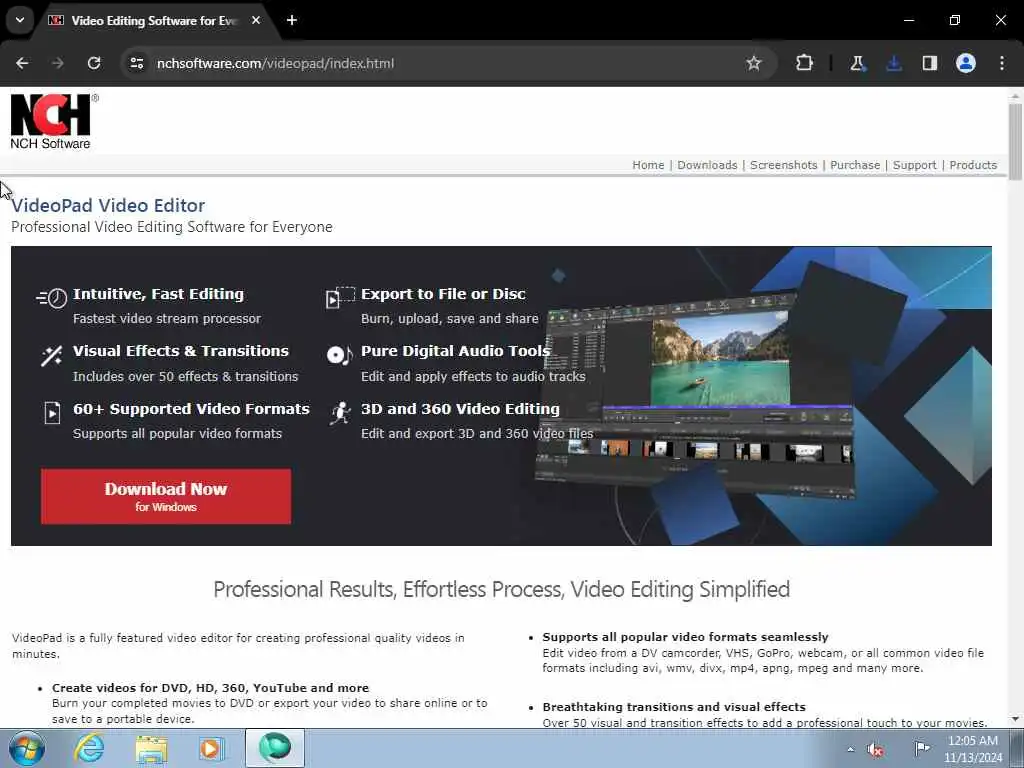The height and width of the screenshot is (768, 1024).
Task: Select the Video Editing Software tab
Action: (154, 20)
